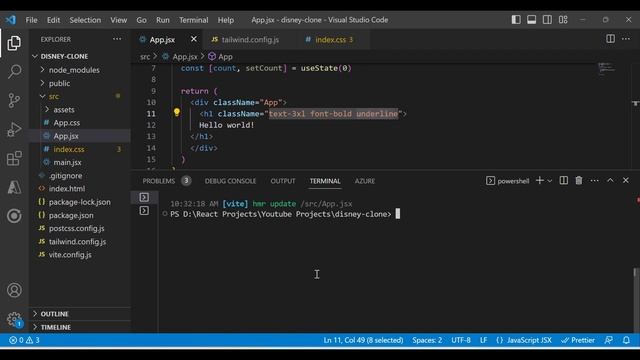Image resolution: width=640 pixels, height=360 pixels.
Task: Open the Run and Debug view
Action: point(14,129)
